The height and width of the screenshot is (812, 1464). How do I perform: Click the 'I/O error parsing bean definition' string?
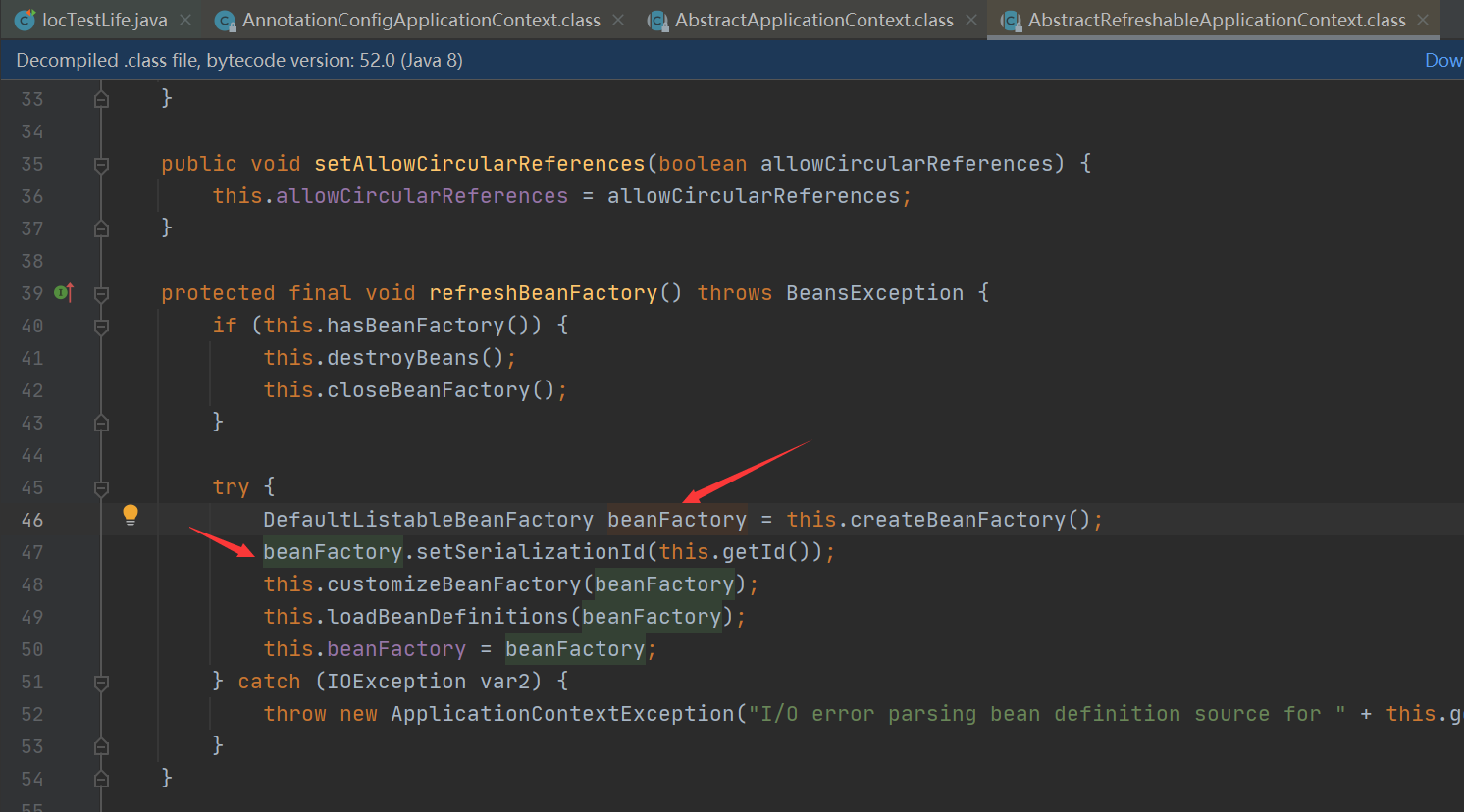point(1047,714)
